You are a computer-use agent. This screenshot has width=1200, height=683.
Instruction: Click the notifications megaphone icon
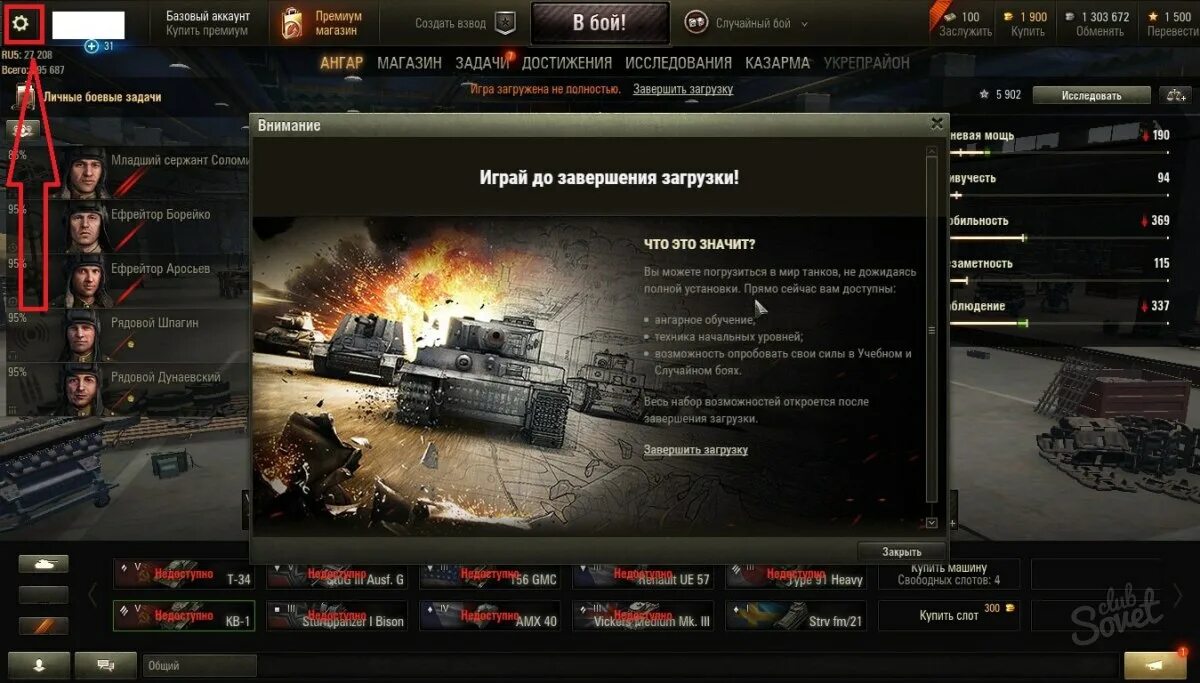coord(1155,664)
